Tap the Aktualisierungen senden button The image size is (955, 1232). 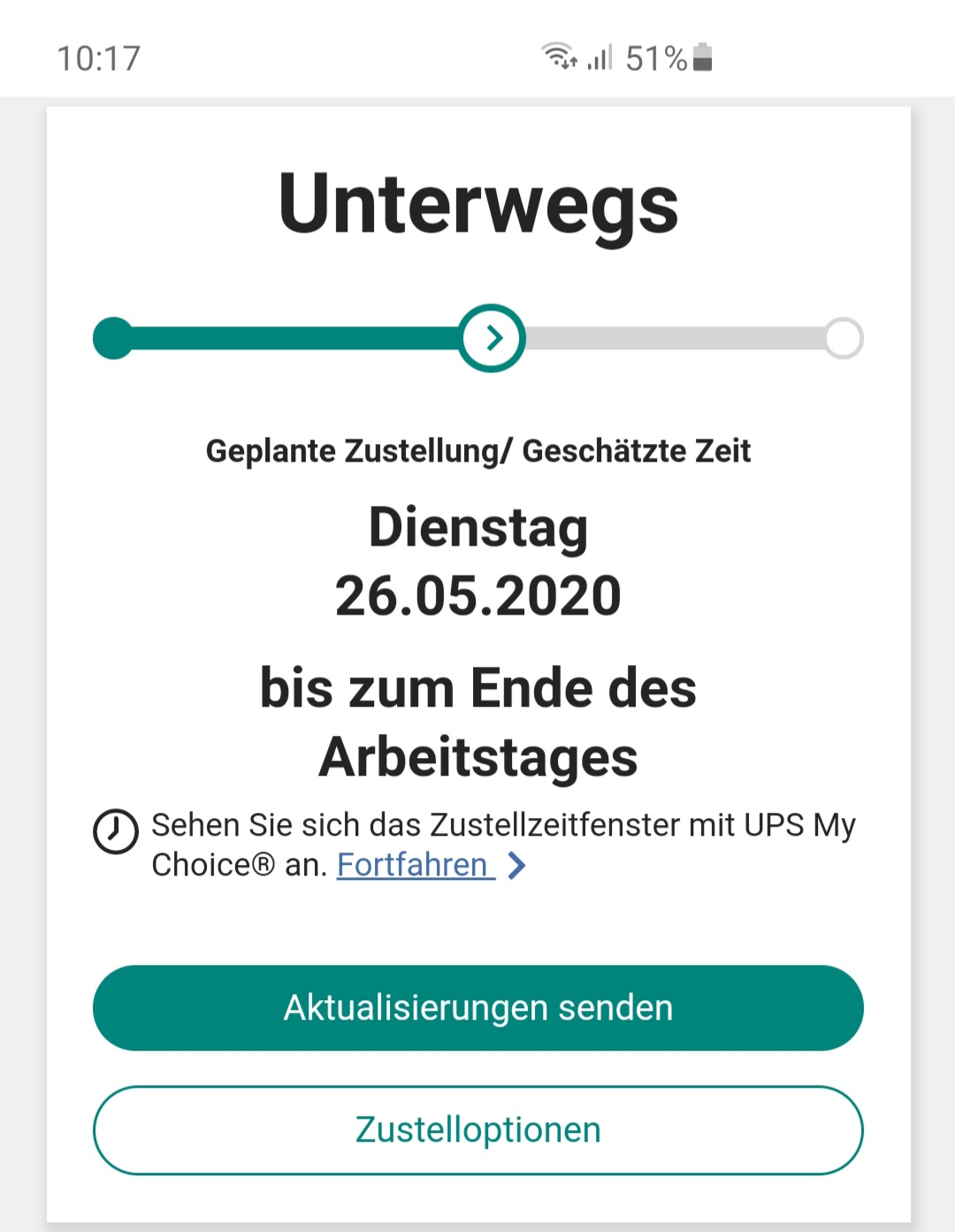(478, 1008)
